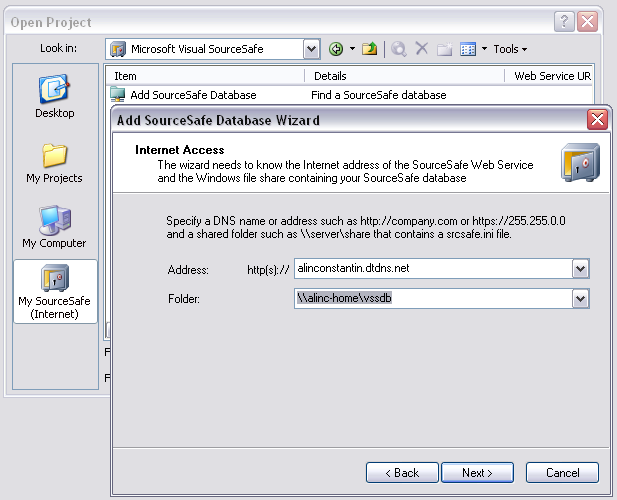Close the Open Project dialog
The image size is (617, 500).
pyautogui.click(x=587, y=21)
